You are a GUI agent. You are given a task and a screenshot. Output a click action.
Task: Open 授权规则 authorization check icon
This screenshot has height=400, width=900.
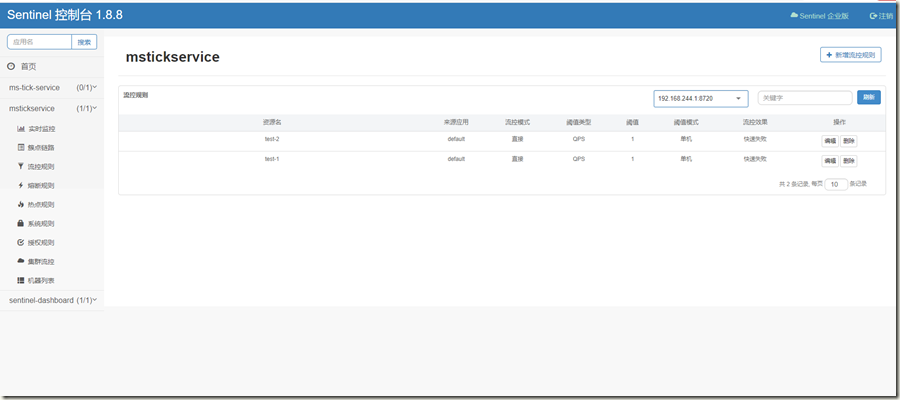coord(21,242)
